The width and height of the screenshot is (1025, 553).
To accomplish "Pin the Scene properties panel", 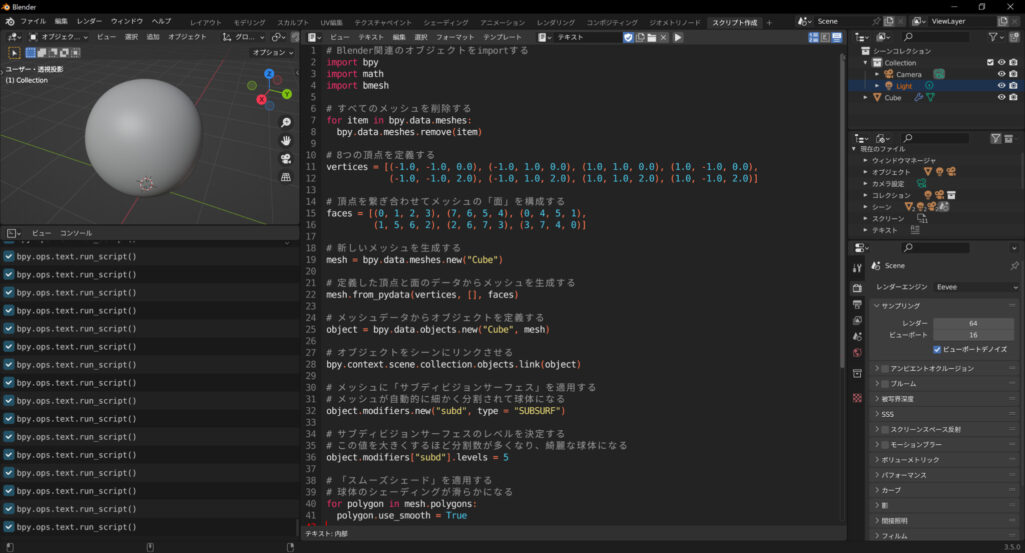I will click(1014, 265).
